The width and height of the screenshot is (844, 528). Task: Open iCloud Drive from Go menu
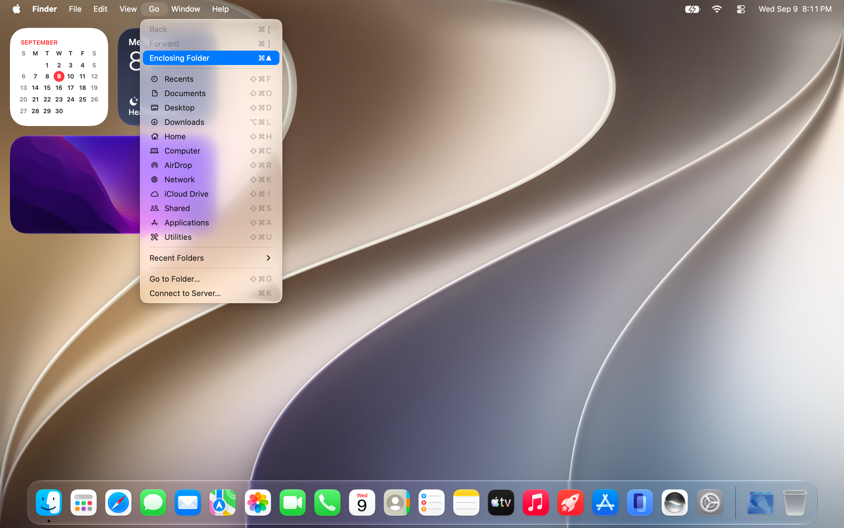[211, 194]
